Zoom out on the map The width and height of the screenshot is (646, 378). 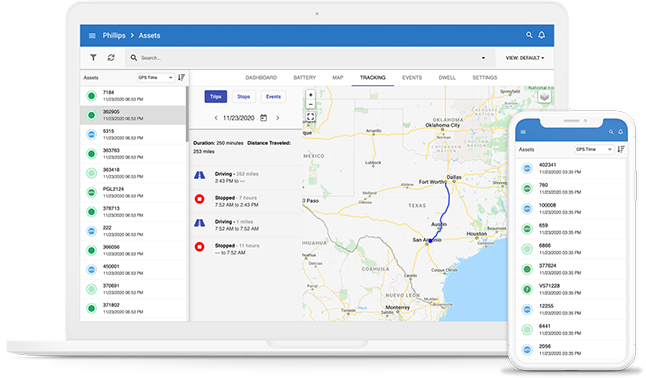311,104
